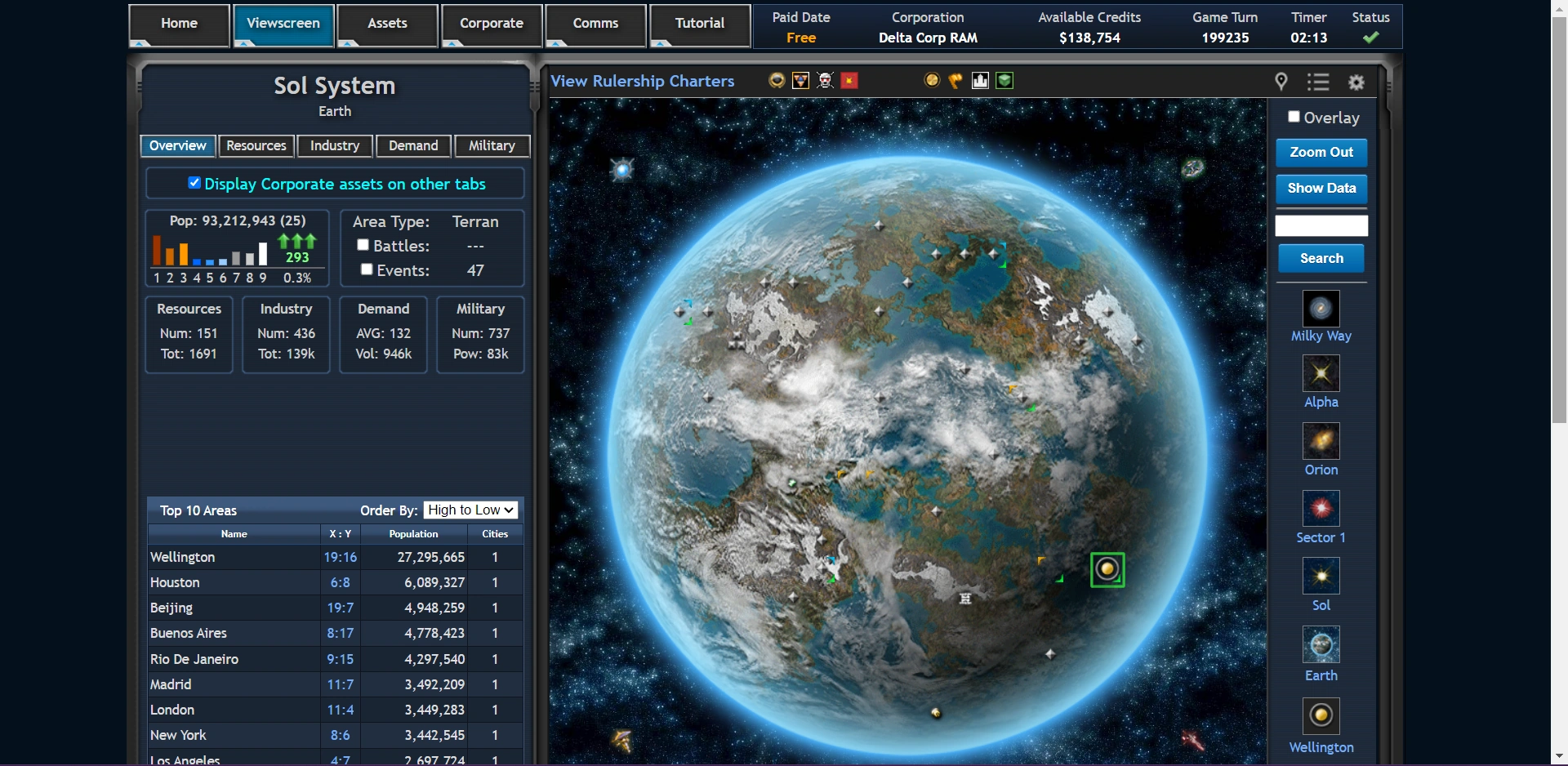Open the Tutorial menu
1568x766 pixels.
[x=700, y=24]
